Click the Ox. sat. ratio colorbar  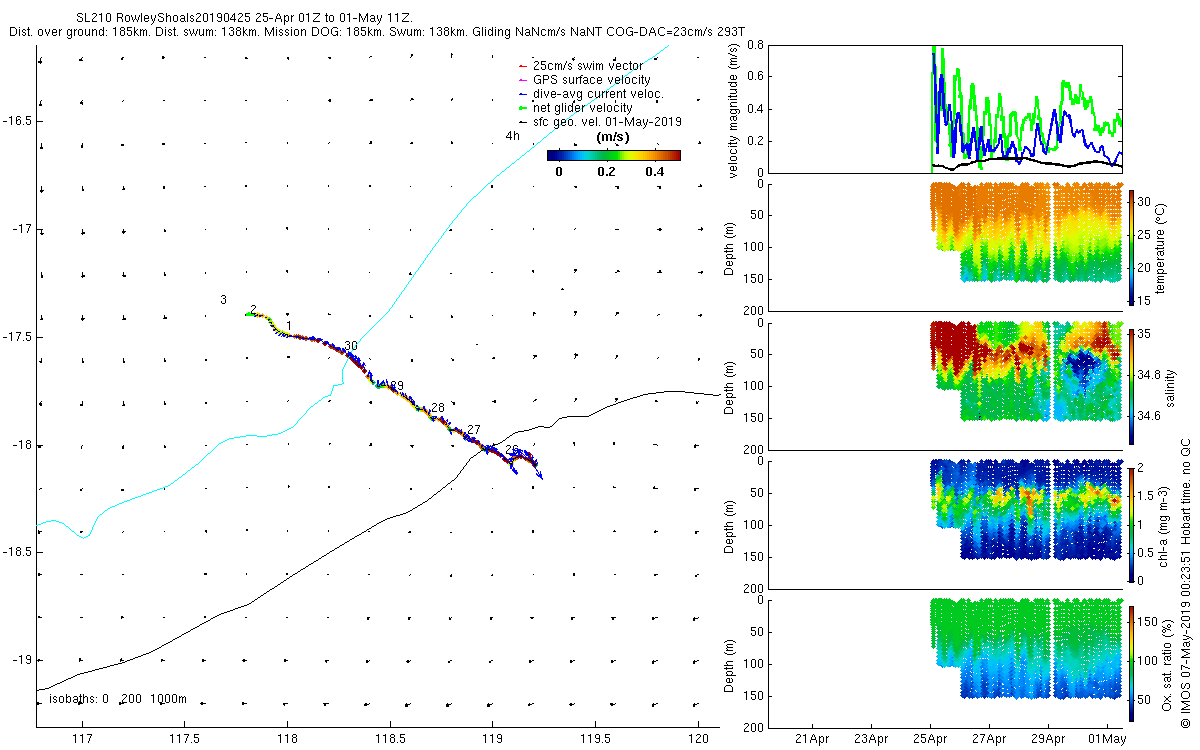[x=1132, y=662]
